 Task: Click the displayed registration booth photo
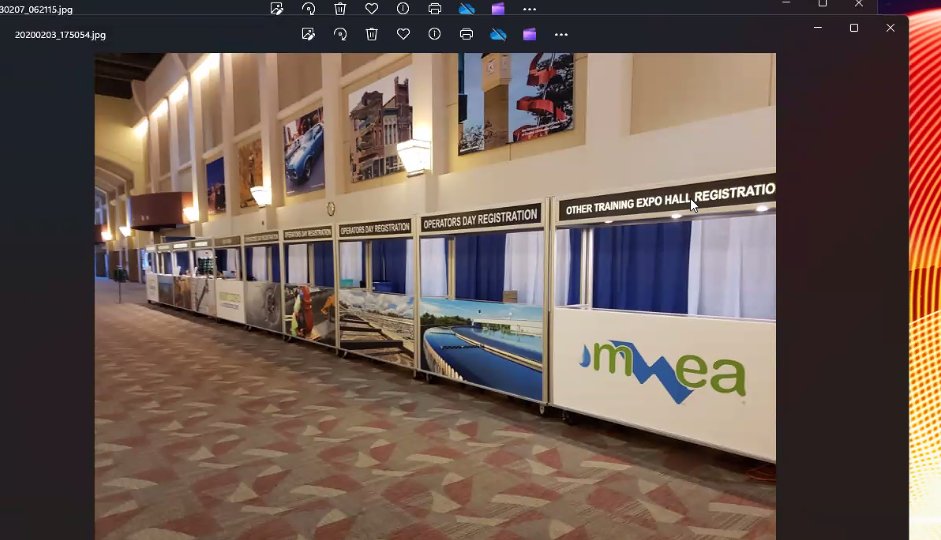pyautogui.click(x=435, y=296)
